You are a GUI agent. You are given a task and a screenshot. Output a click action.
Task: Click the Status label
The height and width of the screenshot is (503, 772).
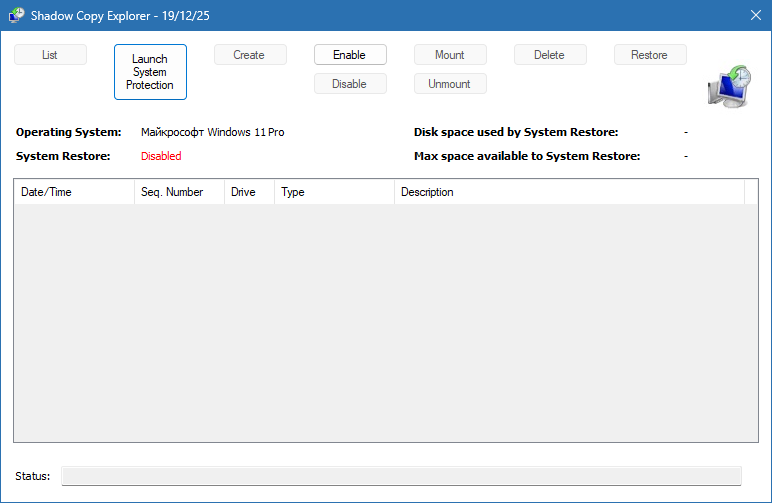(x=32, y=476)
